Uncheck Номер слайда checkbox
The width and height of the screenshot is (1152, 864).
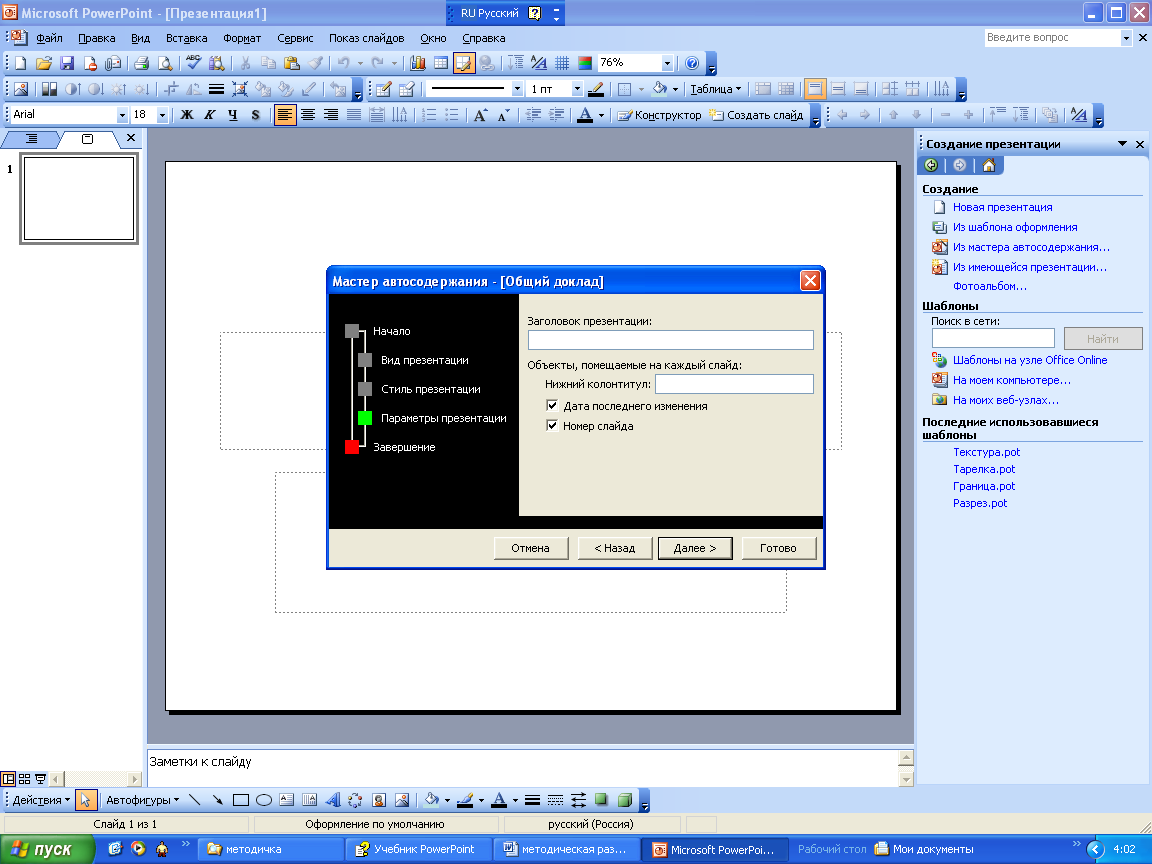pos(552,425)
